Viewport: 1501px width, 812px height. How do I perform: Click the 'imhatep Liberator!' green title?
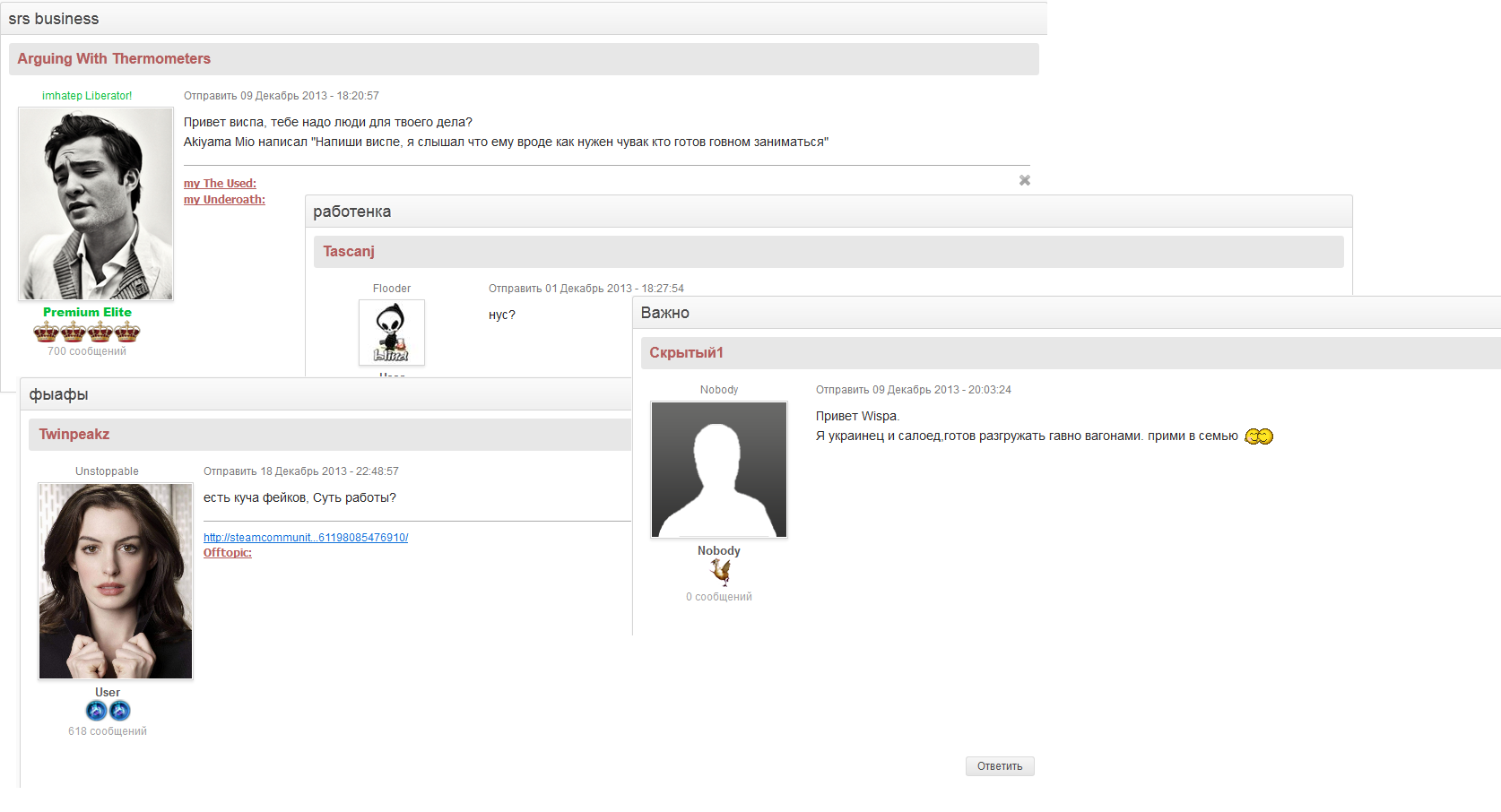[87, 96]
